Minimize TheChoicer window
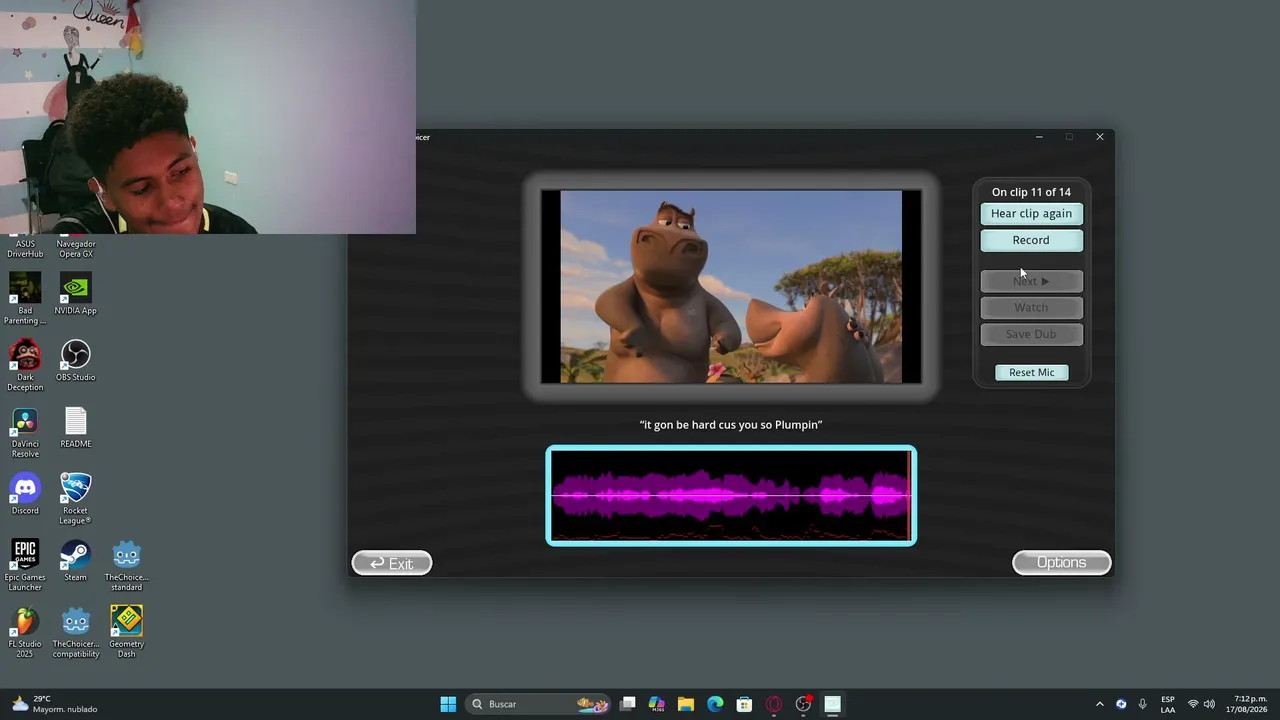 [1039, 137]
